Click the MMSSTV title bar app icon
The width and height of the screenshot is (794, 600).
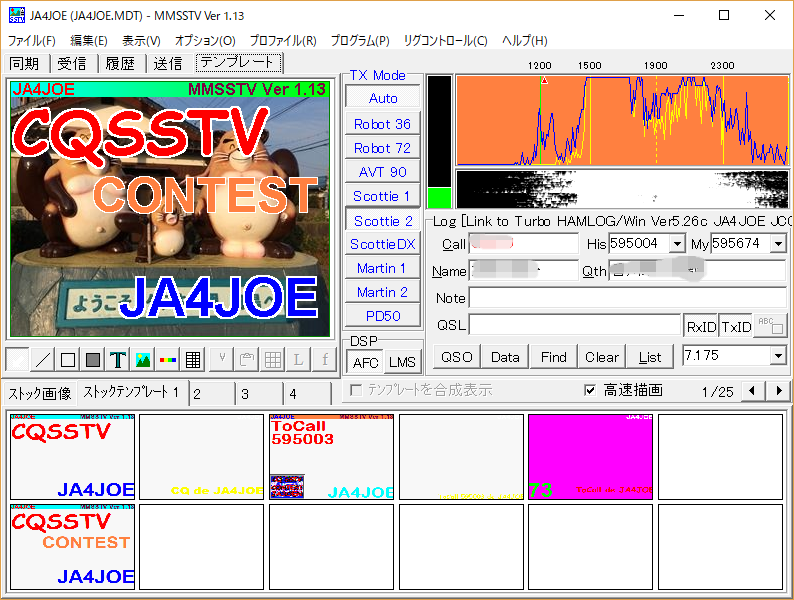click(x=16, y=15)
